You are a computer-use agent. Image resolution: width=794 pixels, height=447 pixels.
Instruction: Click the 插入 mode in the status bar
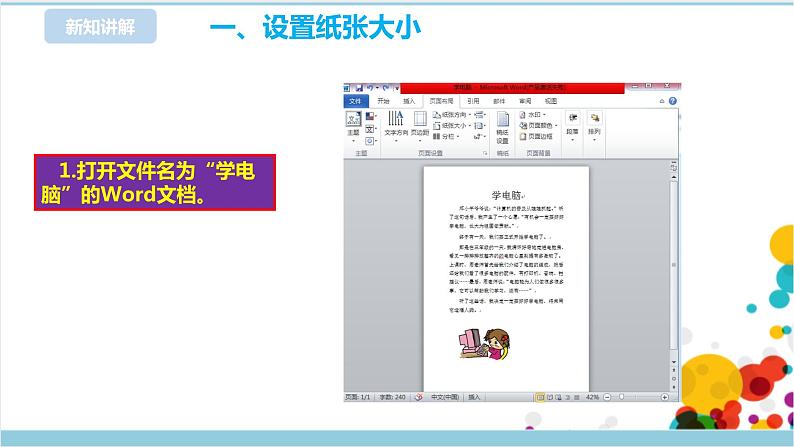point(474,397)
